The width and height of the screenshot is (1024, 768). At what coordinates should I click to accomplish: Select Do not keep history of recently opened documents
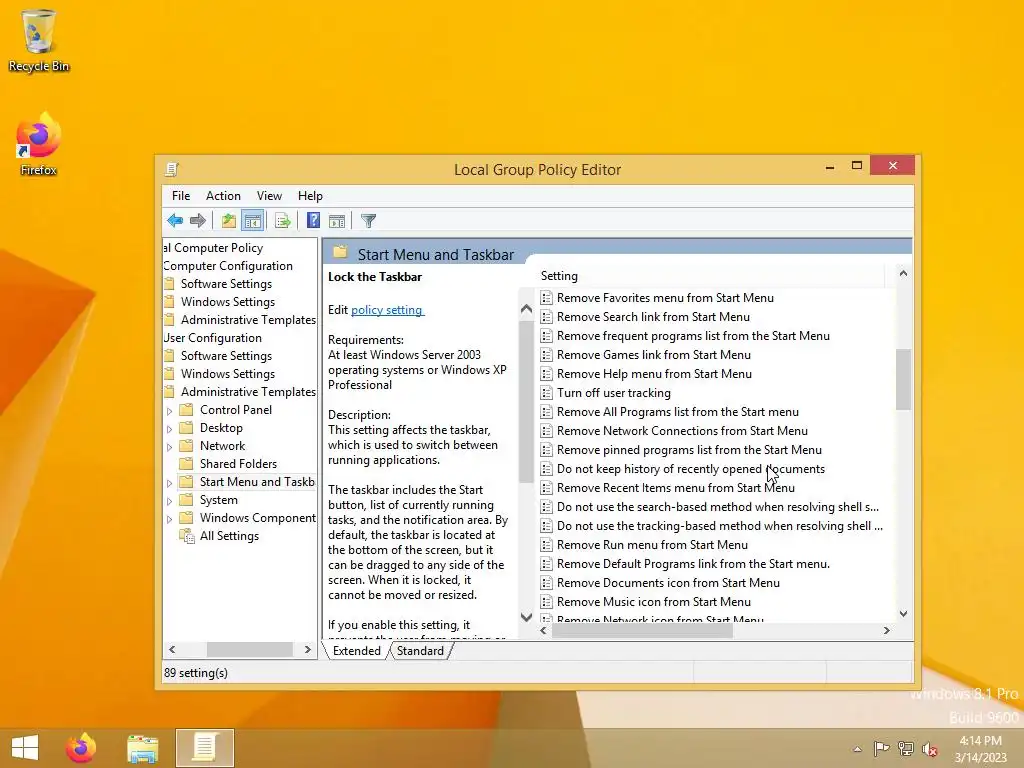[x=690, y=469]
